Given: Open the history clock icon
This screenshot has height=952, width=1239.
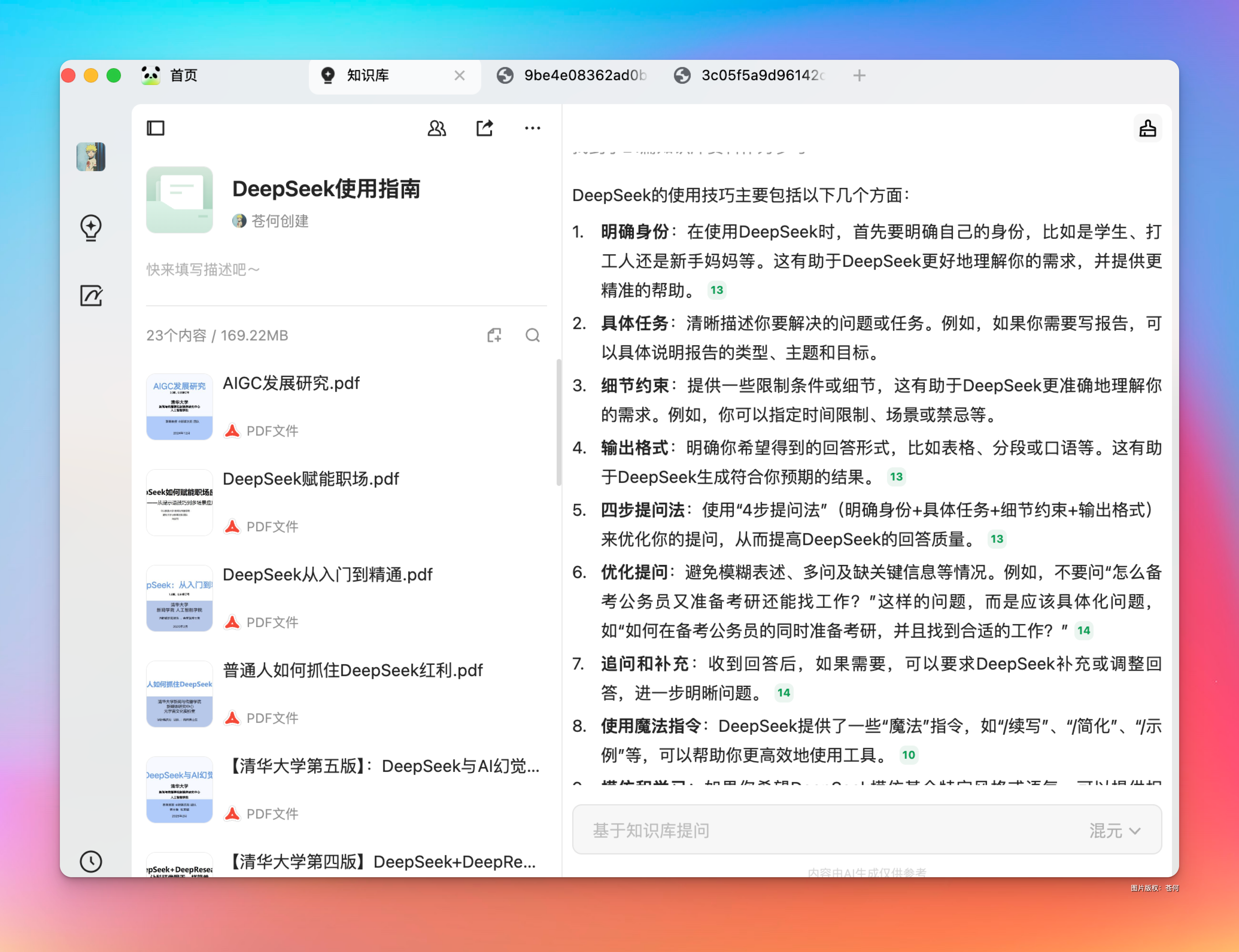Looking at the screenshot, I should tap(91, 861).
